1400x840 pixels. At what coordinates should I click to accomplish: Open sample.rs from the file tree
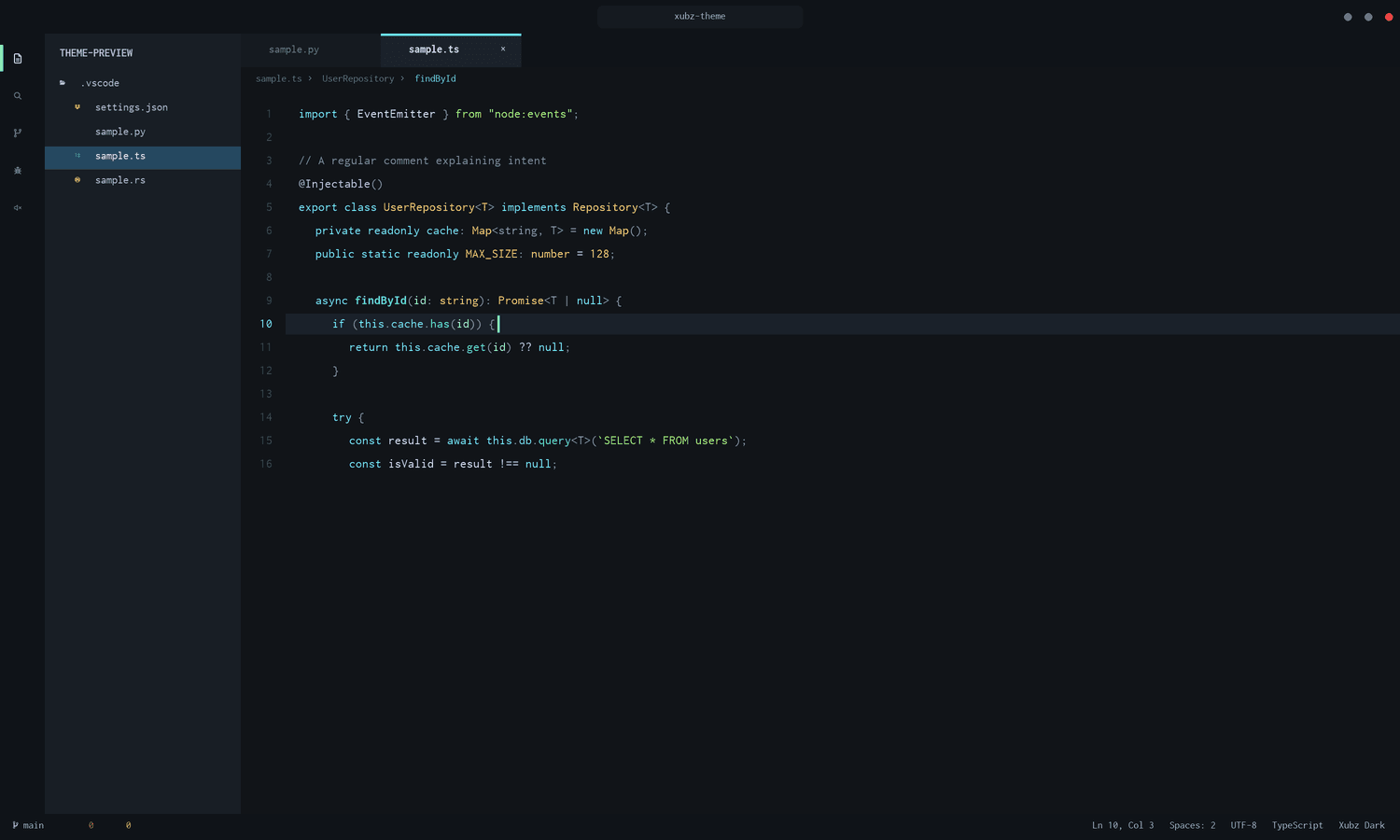tap(143, 180)
